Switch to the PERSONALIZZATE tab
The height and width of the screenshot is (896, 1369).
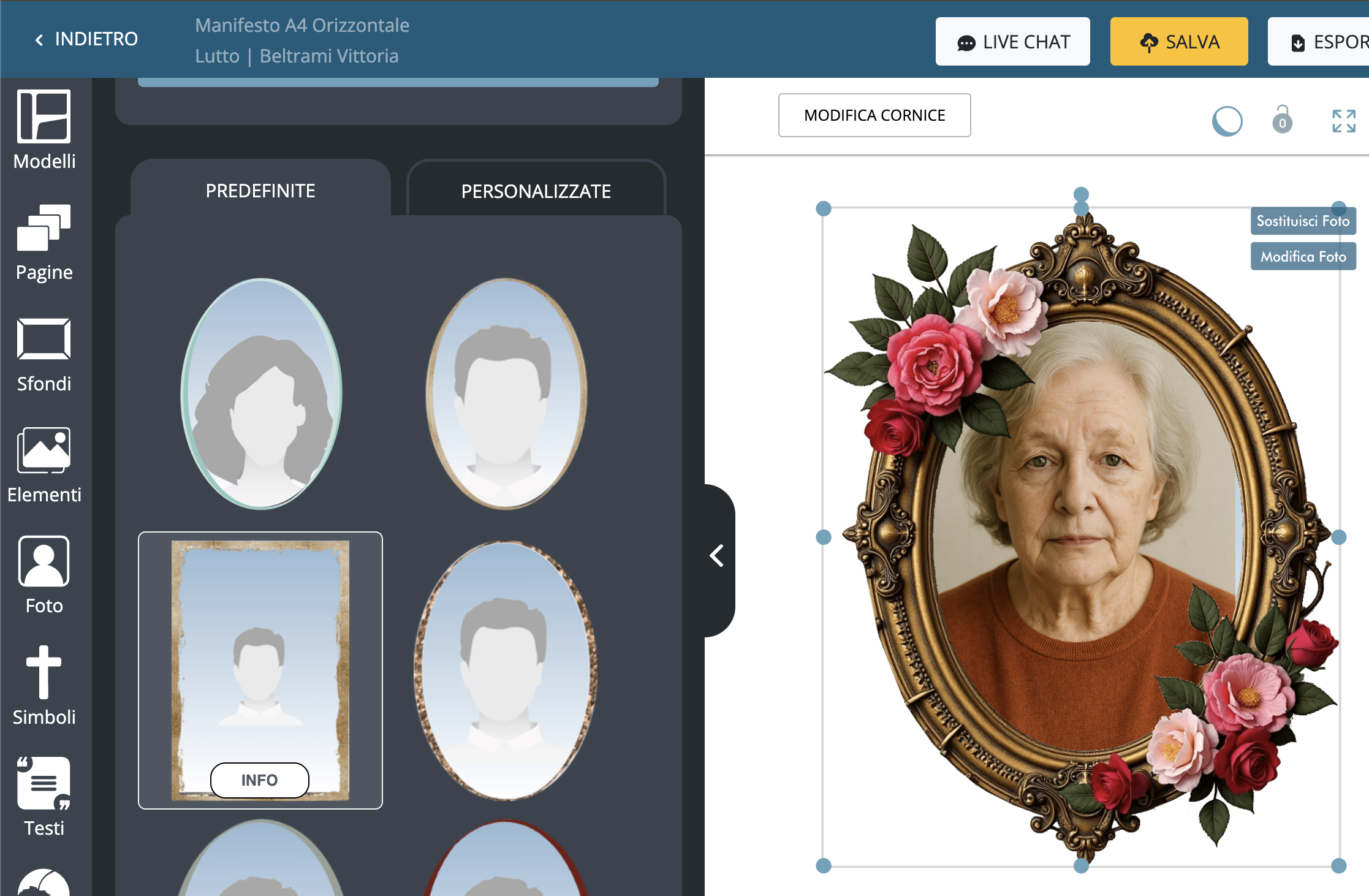536,191
